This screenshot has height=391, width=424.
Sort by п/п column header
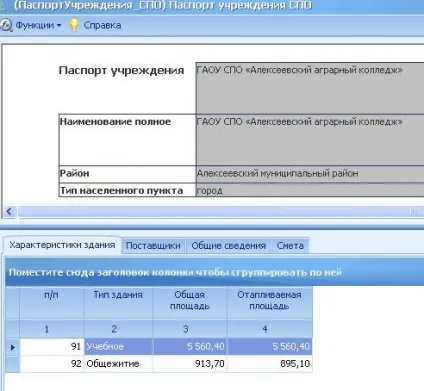51,303
